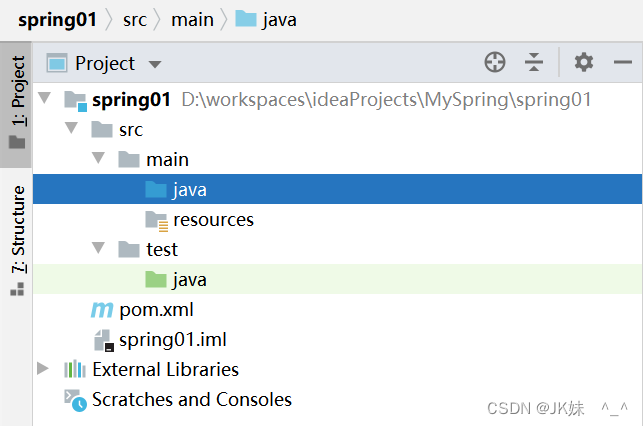Collapse the src folder arrow

(x=71, y=128)
